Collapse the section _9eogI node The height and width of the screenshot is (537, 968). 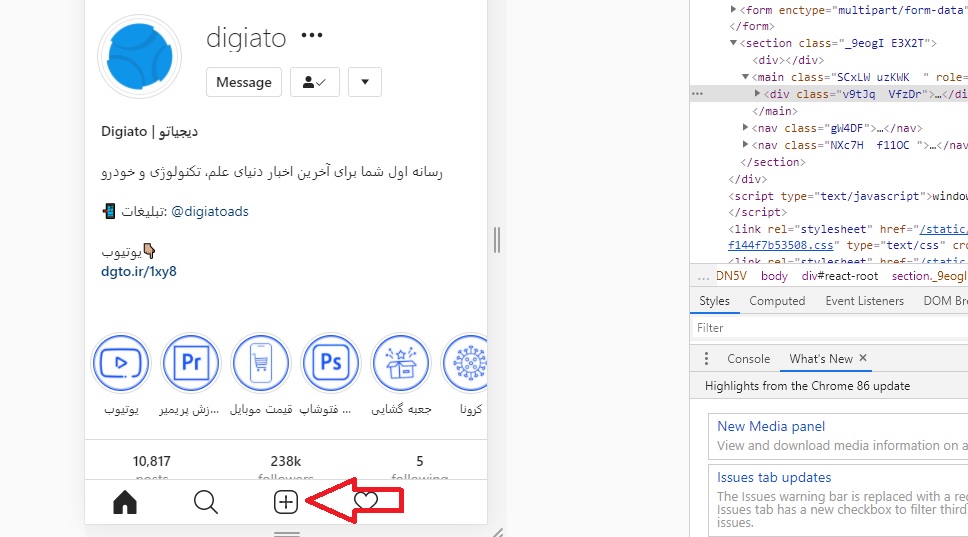[x=733, y=43]
